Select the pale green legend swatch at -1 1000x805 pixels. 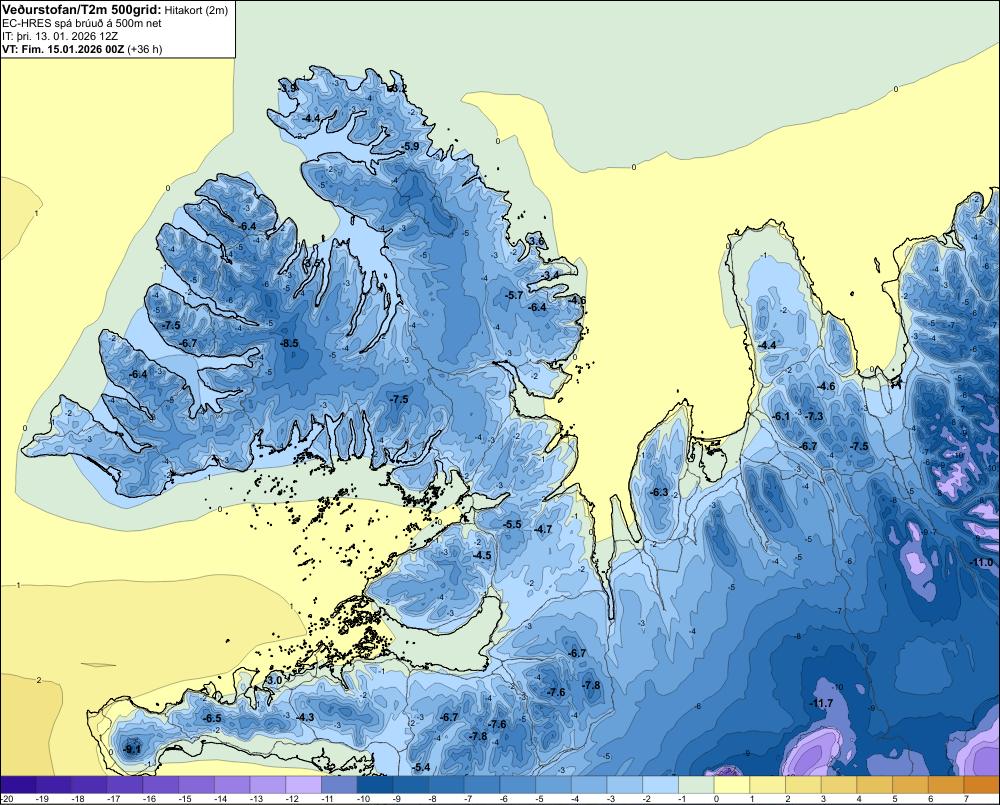[x=696, y=785]
